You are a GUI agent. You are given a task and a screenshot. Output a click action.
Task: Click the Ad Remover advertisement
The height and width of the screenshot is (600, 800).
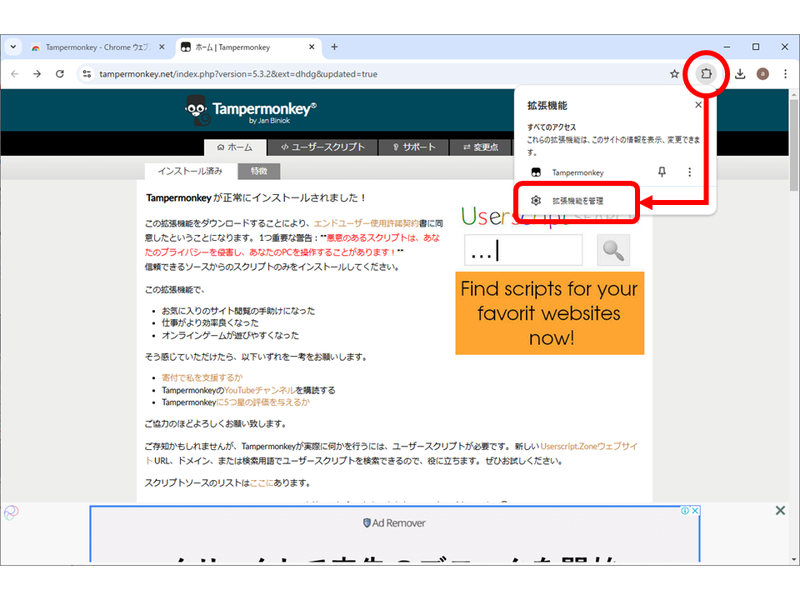[394, 534]
